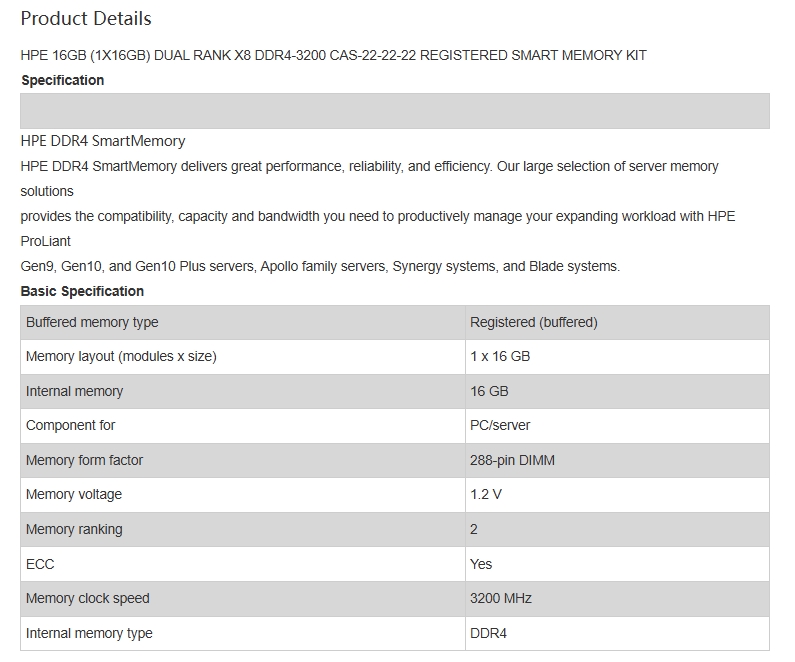Click the Buffered memory type cell

click(x=243, y=322)
